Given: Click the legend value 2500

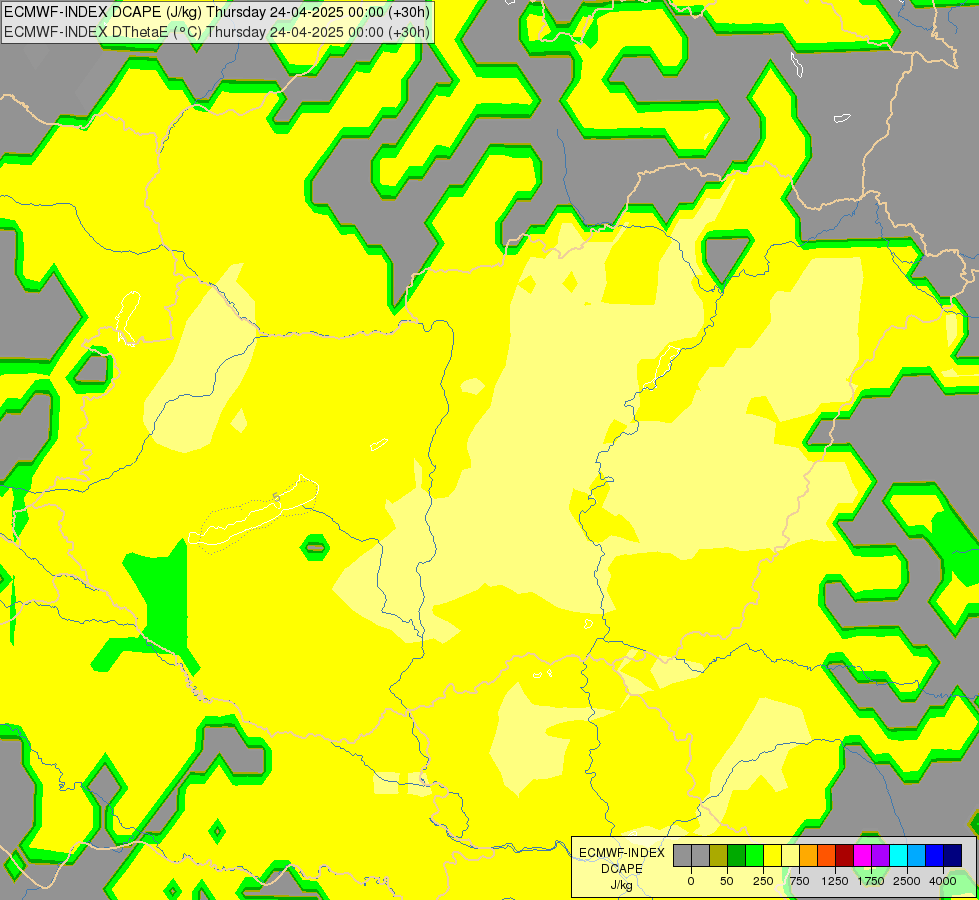Looking at the screenshot, I should [x=907, y=881].
